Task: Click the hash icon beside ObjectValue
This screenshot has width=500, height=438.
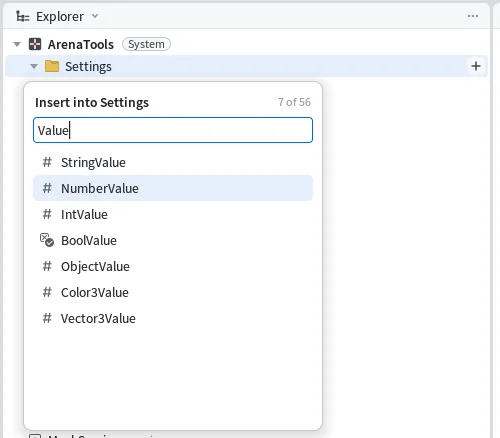Action: [47, 266]
